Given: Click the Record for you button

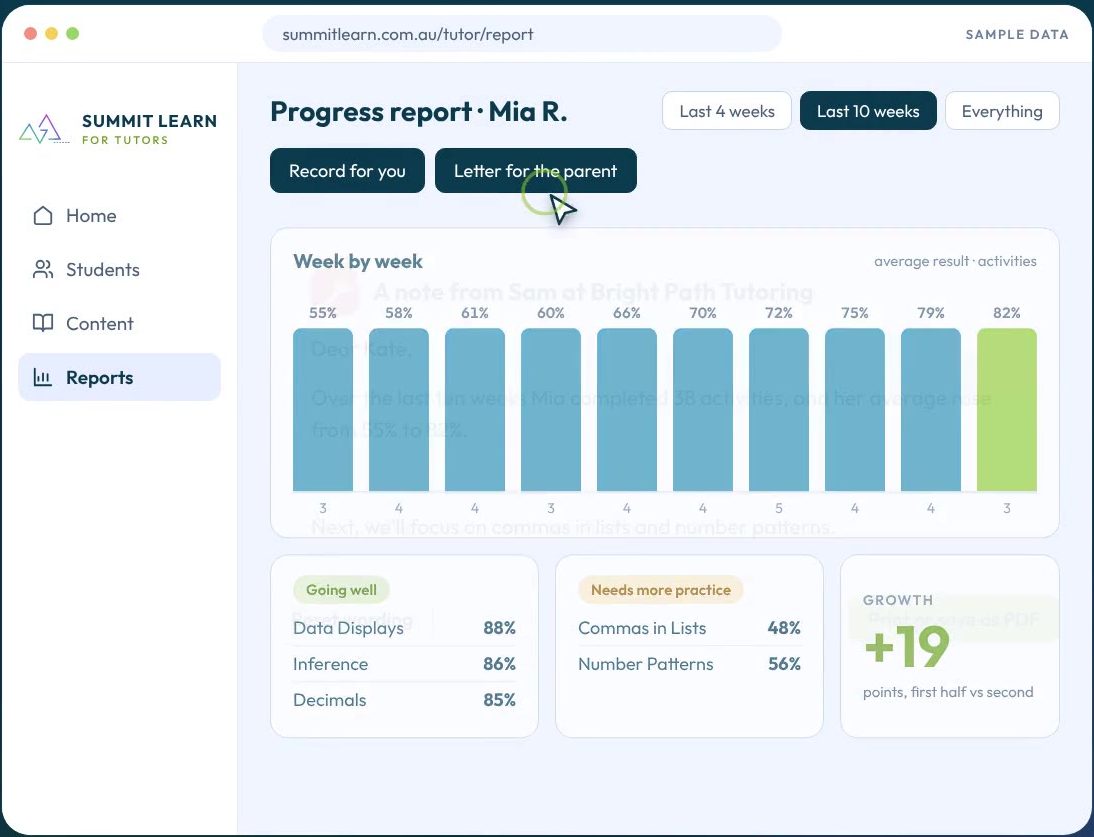Looking at the screenshot, I should (347, 171).
